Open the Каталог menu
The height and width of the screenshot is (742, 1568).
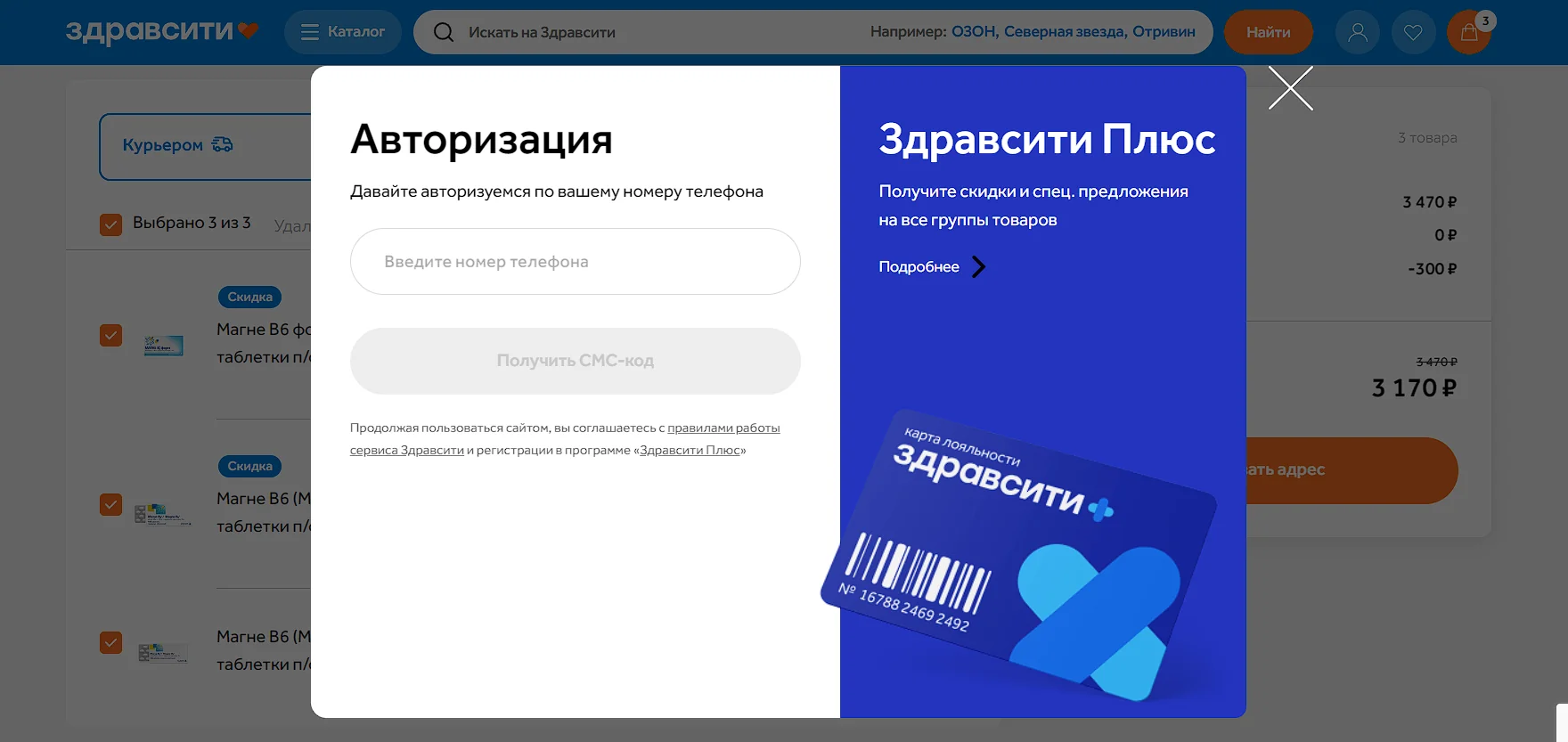coord(343,33)
